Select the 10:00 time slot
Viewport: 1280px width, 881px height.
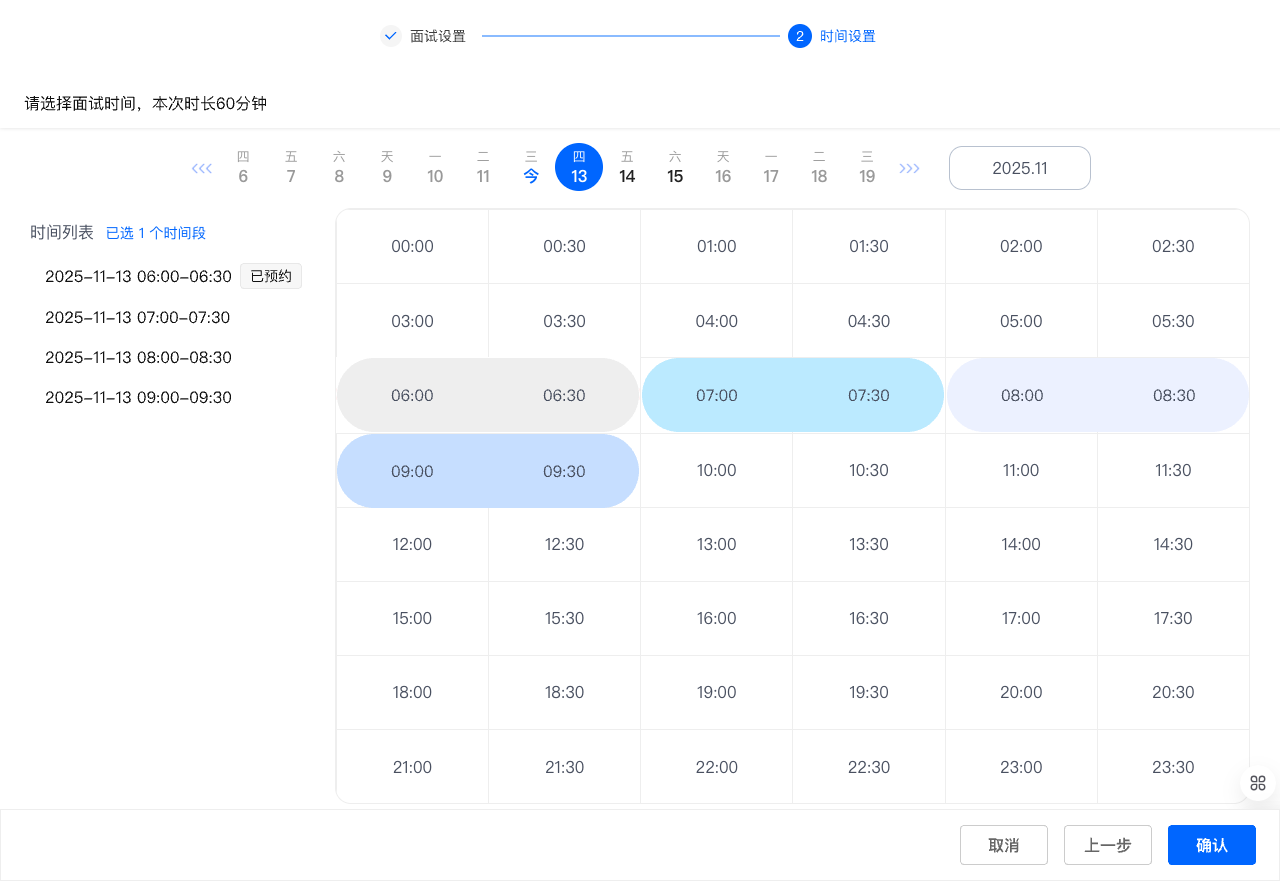(716, 471)
